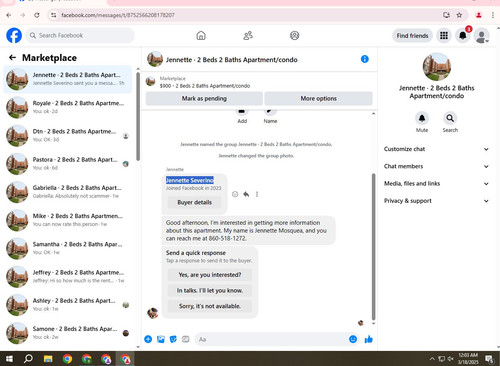The image size is (500, 366).
Task: Open the Facebook menu grid icon
Action: point(444,36)
